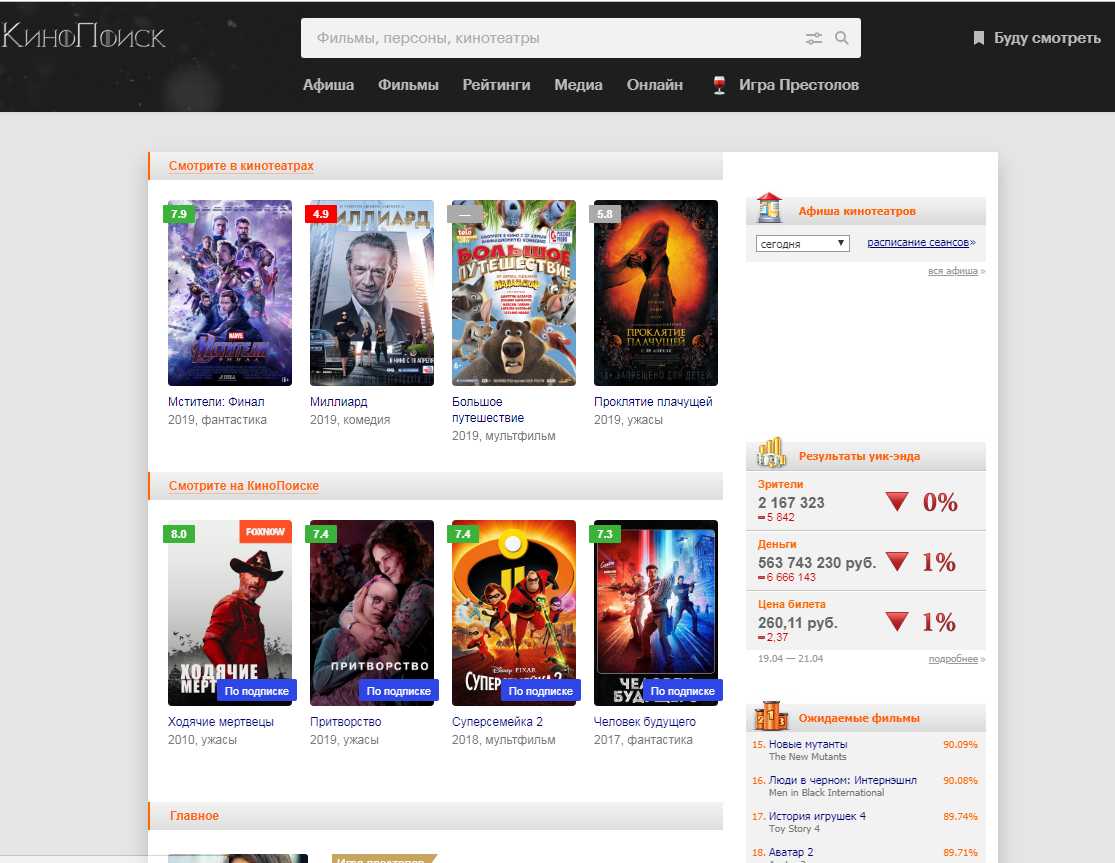Open Аватар 2 in expected films
This screenshot has width=1115, height=863.
(791, 852)
